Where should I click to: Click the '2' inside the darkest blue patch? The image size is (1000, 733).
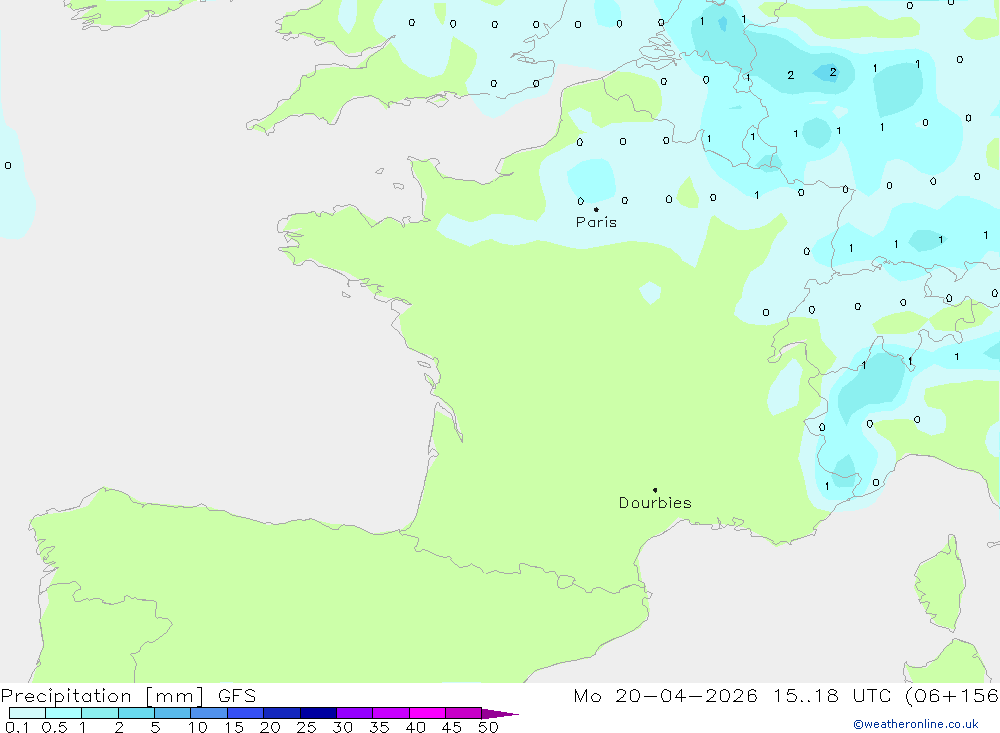pyautogui.click(x=832, y=72)
